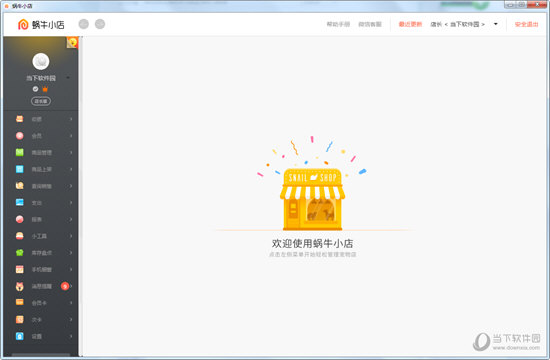Click 安全退出 to log out
The height and width of the screenshot is (360, 550).
[526, 24]
